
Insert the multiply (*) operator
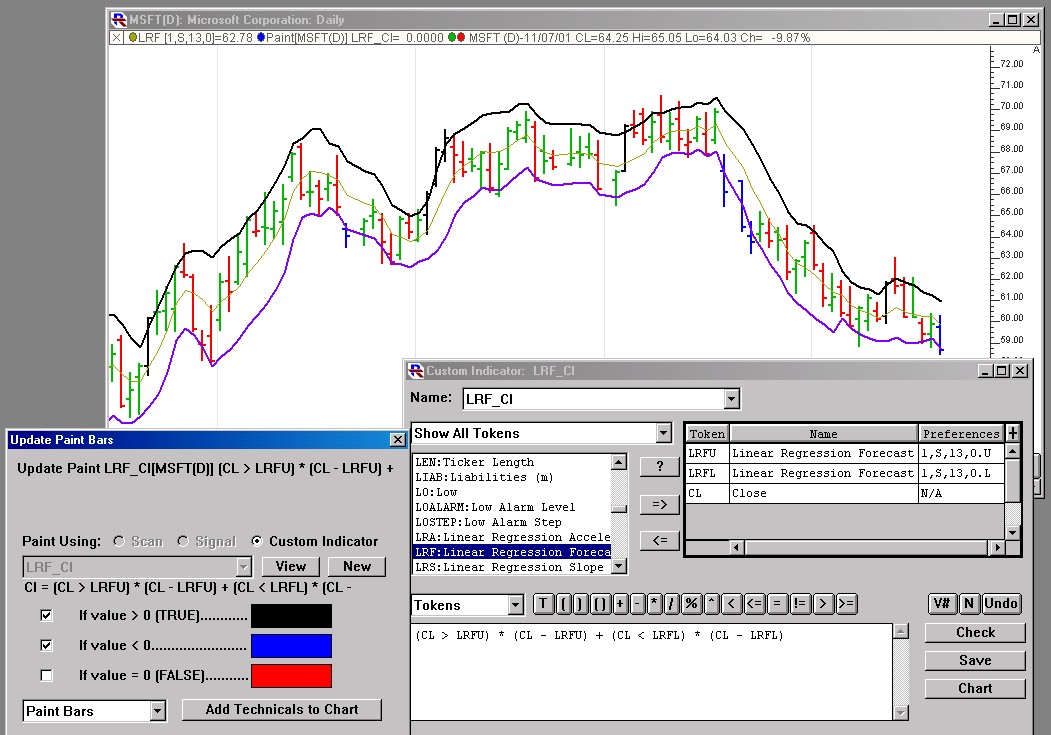[x=655, y=604]
